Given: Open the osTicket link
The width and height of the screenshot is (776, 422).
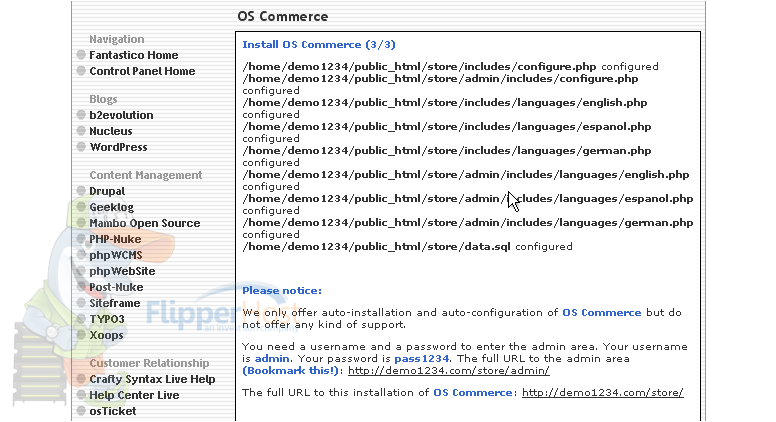Looking at the screenshot, I should (x=113, y=411).
